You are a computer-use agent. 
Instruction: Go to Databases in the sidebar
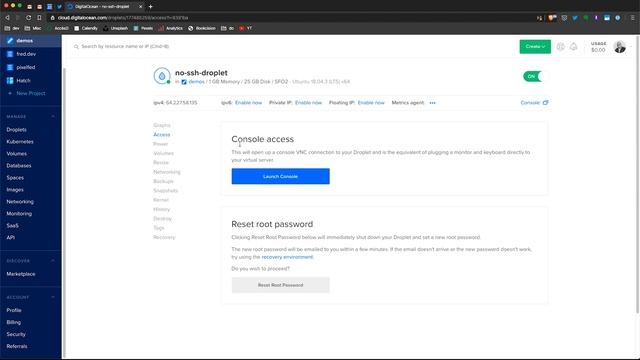click(18, 166)
